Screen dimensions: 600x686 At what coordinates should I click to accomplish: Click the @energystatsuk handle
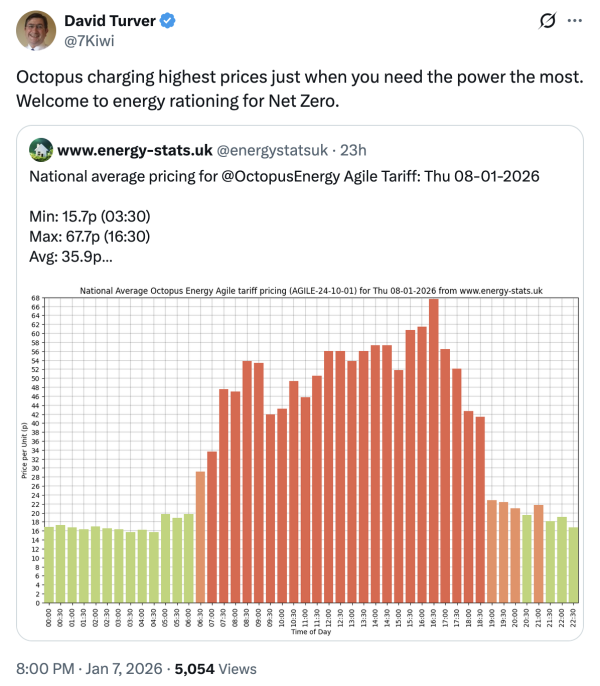coord(272,150)
